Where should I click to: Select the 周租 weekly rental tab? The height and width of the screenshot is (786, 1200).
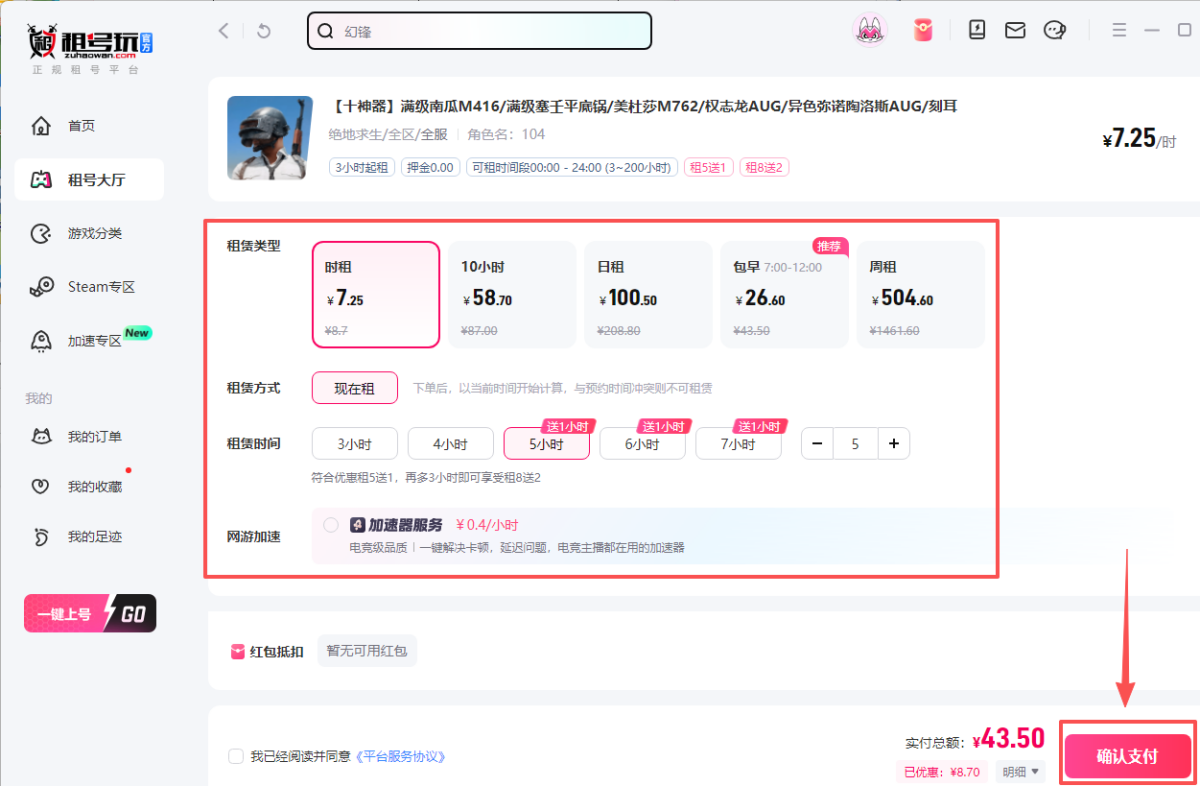point(919,293)
